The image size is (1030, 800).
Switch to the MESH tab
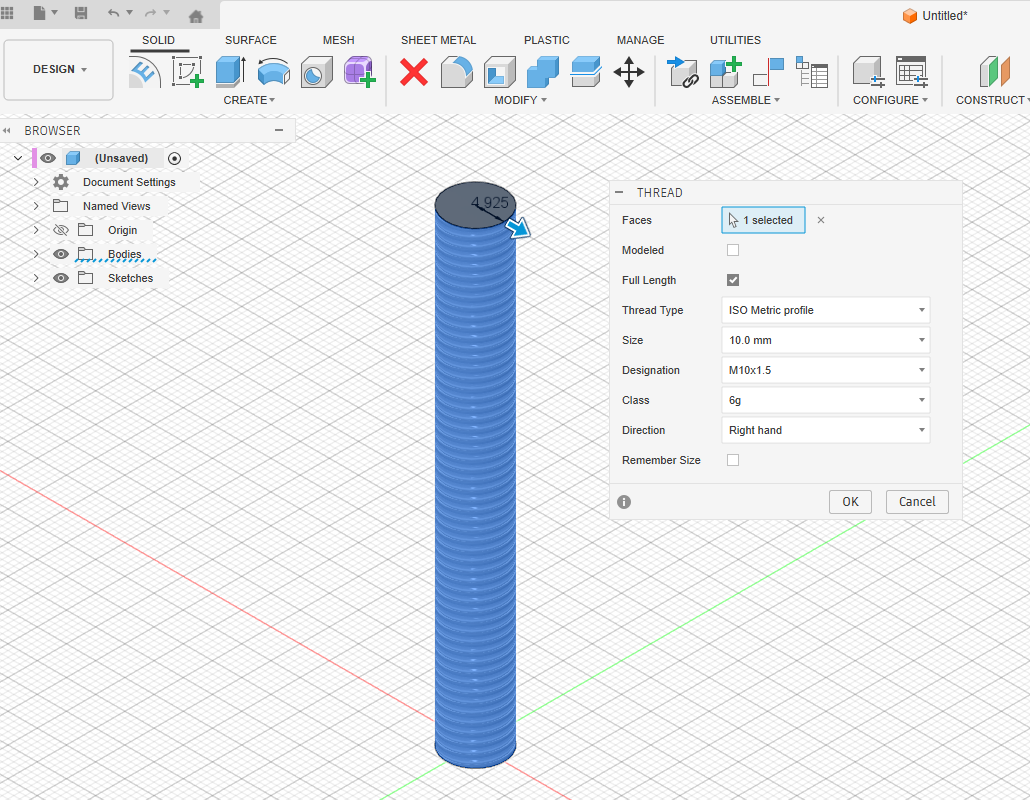pos(338,40)
